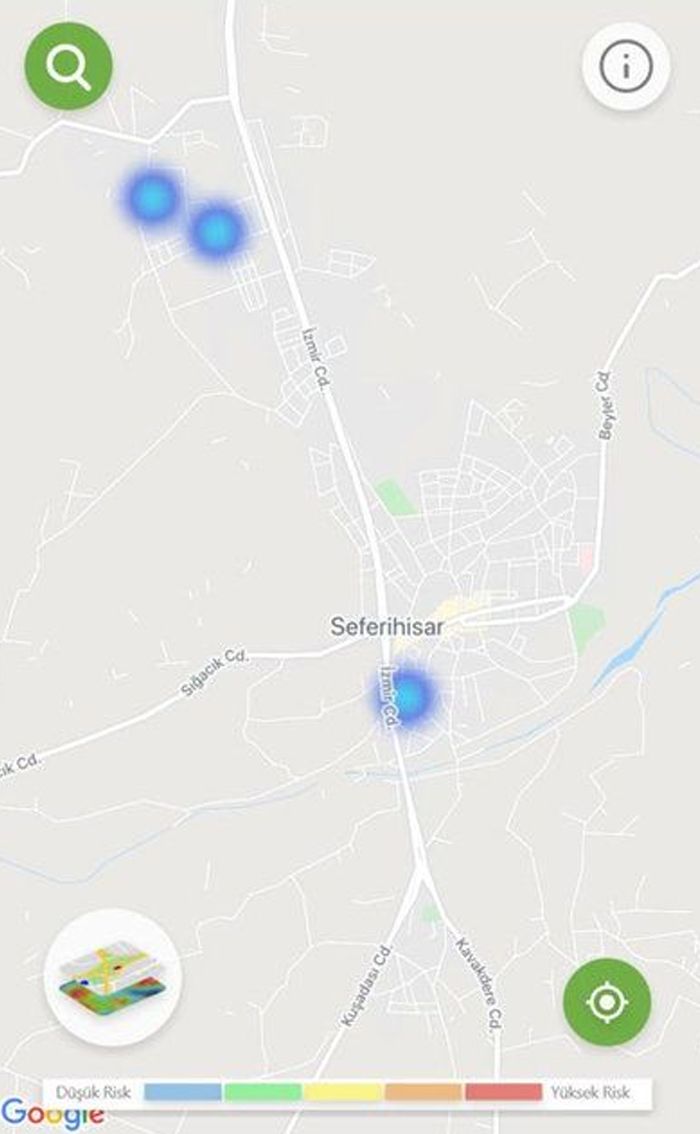
Task: Open the green search button
Action: [x=69, y=66]
